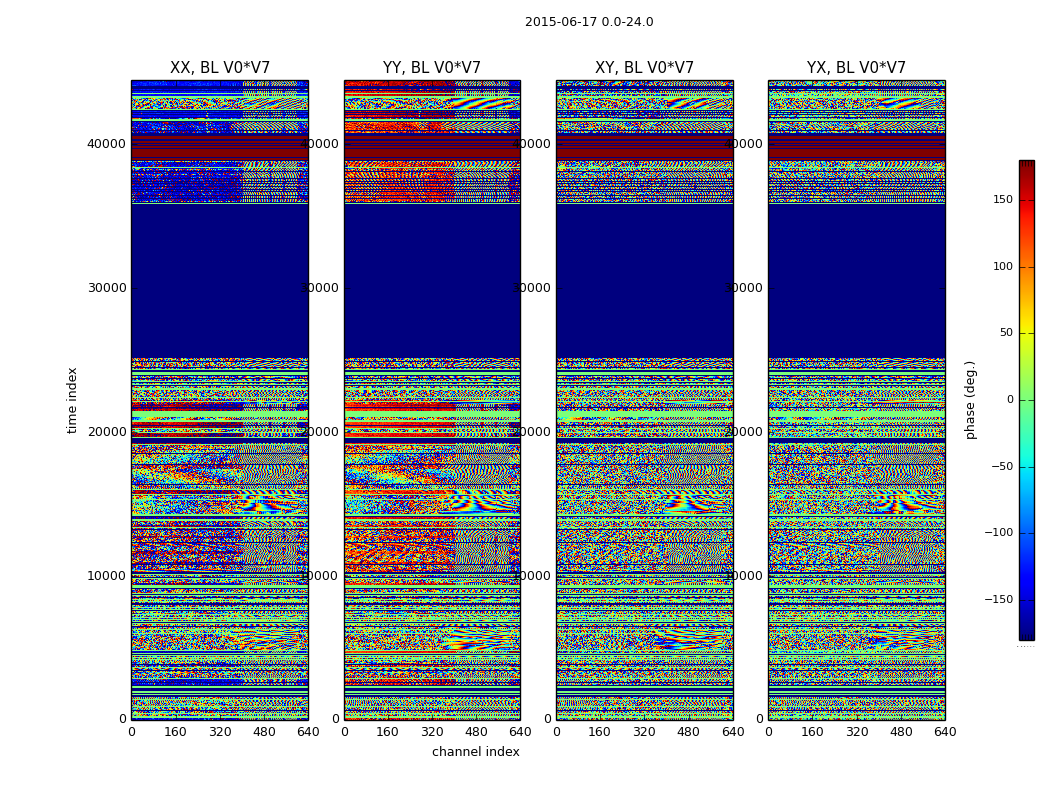
Task: Click the colorbar tick label −50
Action: pyautogui.click(x=1002, y=466)
